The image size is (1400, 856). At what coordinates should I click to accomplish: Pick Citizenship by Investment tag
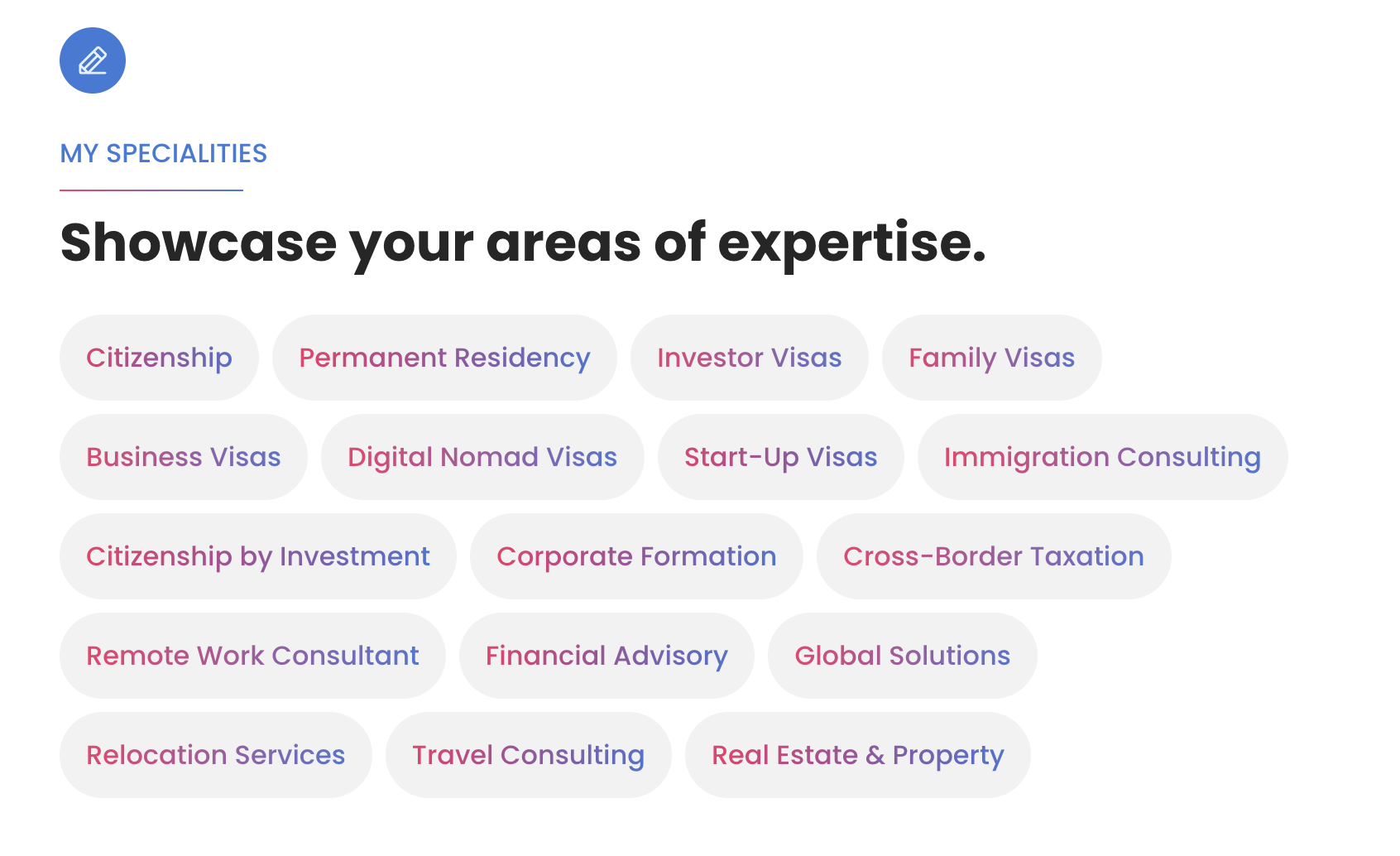coord(258,556)
